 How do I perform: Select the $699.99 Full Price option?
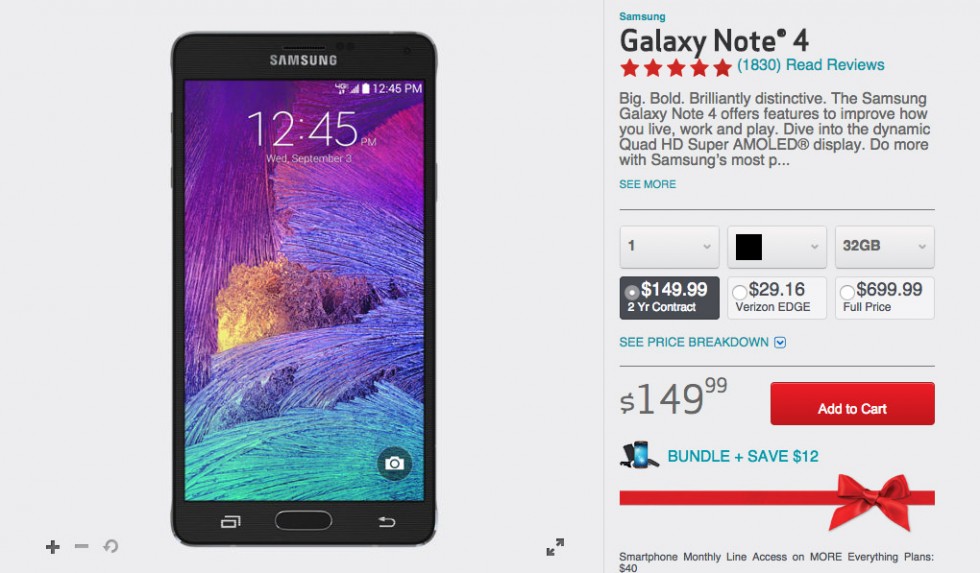[x=884, y=297]
